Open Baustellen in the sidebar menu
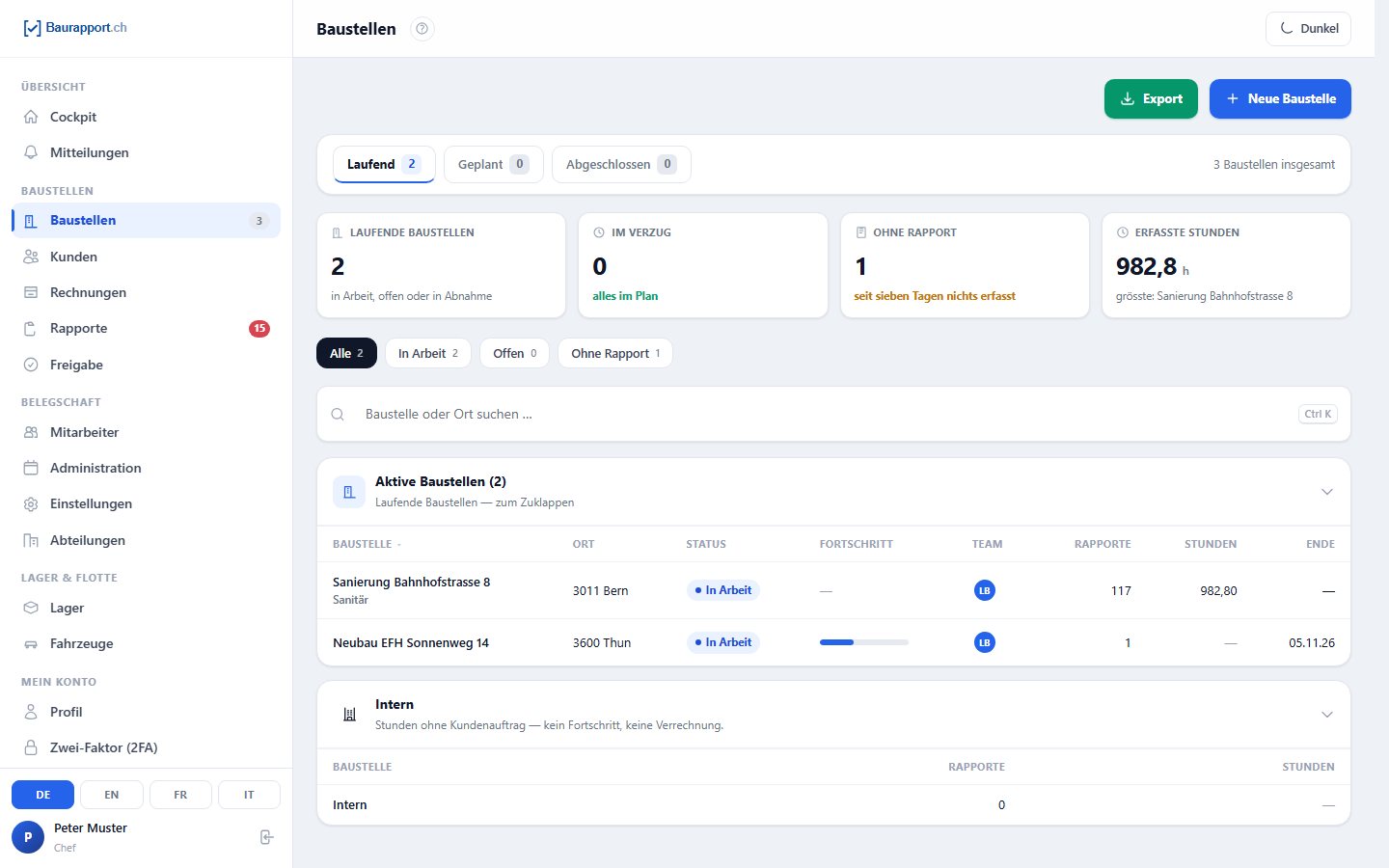This screenshot has width=1389, height=868. [x=147, y=220]
